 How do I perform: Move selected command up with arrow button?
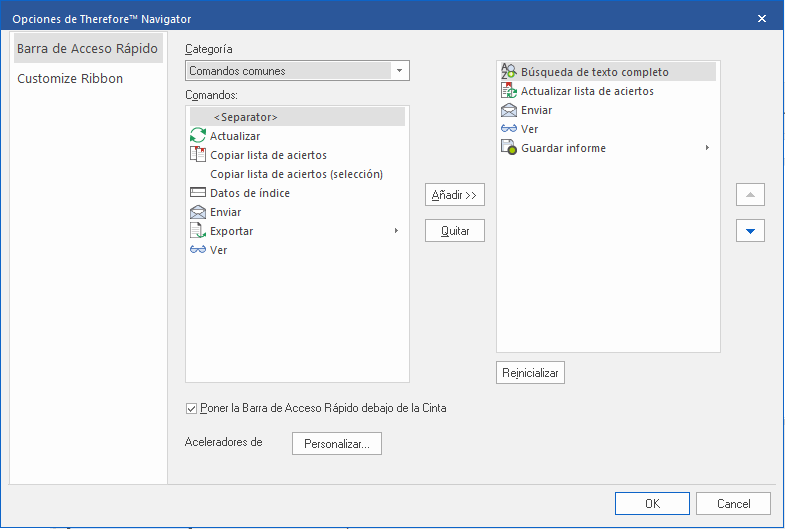pyautogui.click(x=750, y=195)
